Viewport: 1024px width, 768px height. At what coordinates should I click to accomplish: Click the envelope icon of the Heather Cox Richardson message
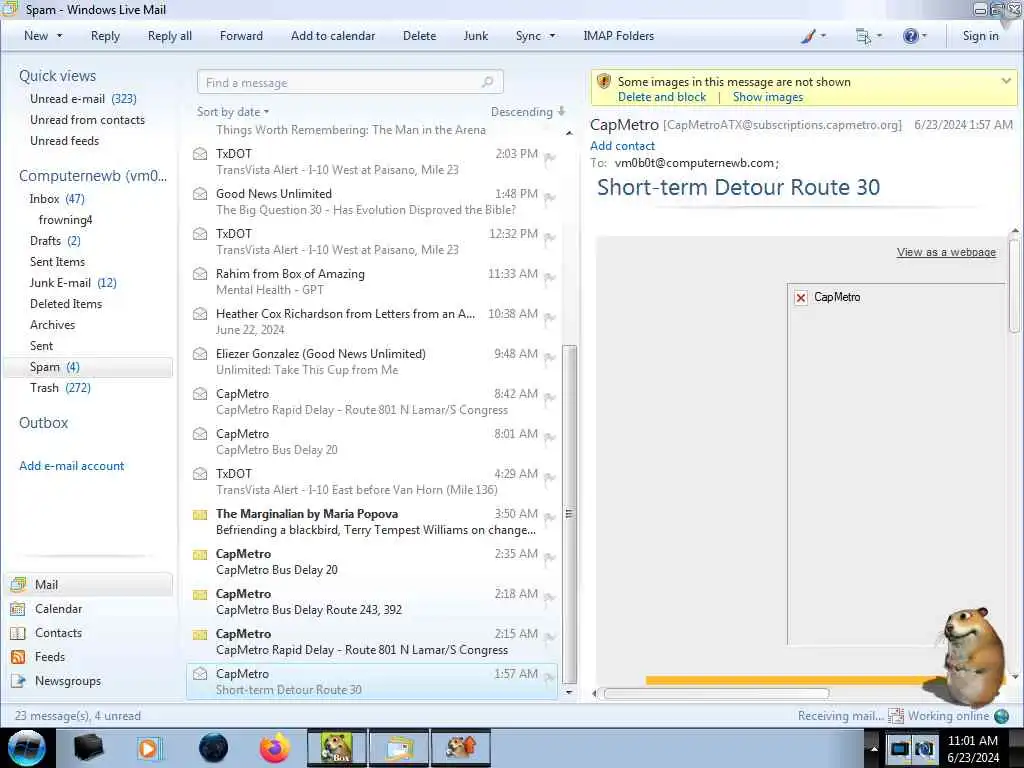[x=200, y=314]
